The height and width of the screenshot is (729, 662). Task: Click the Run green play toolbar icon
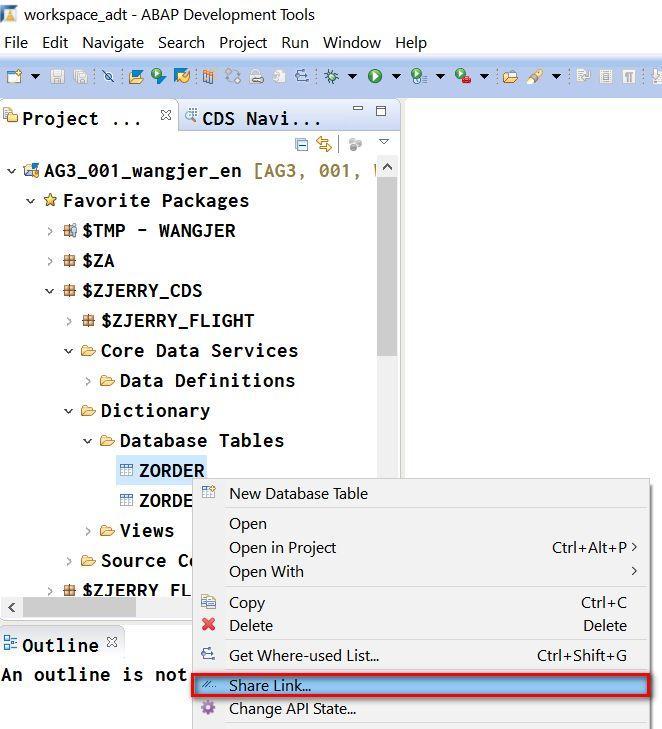375,76
